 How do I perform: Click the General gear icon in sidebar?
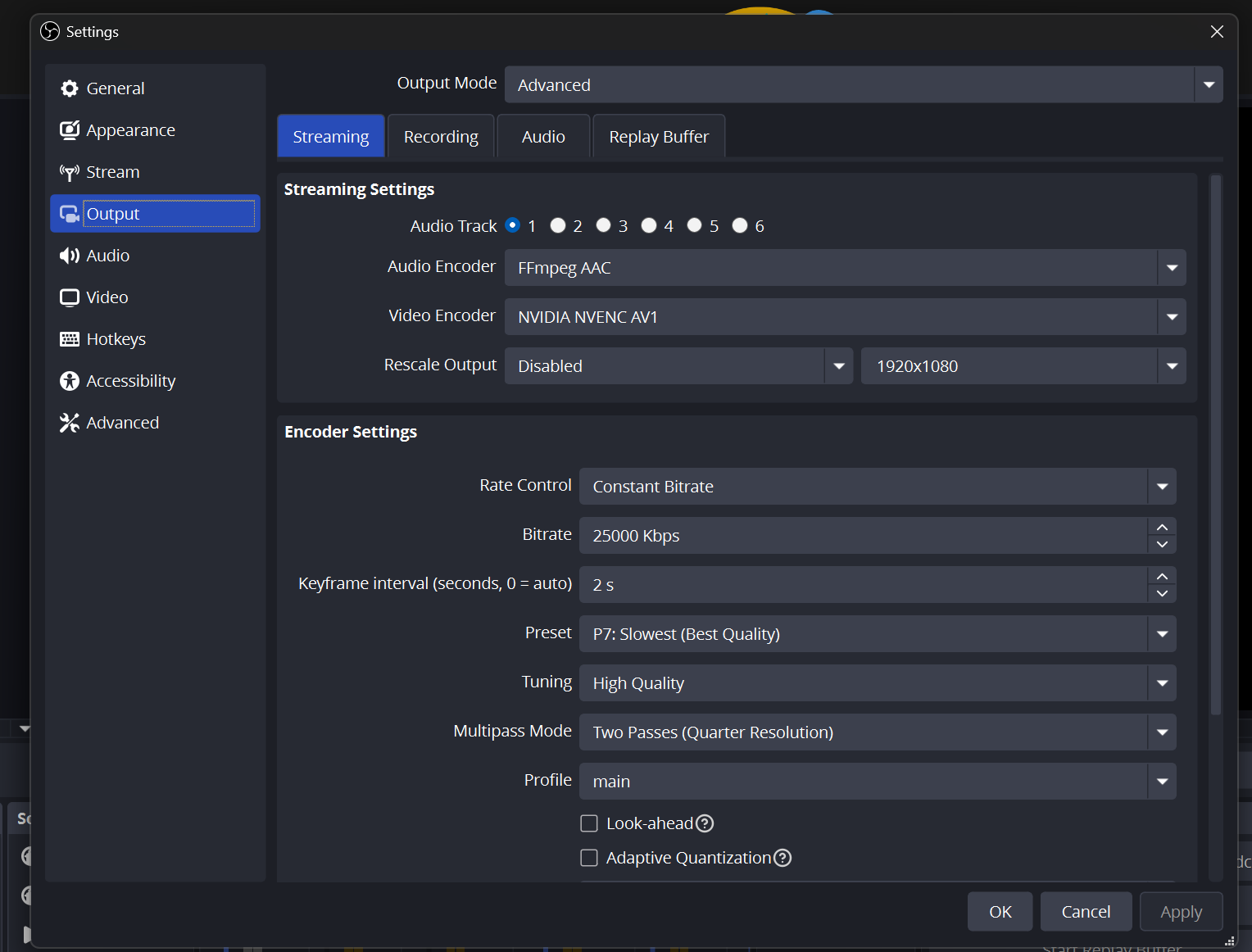pyautogui.click(x=70, y=88)
